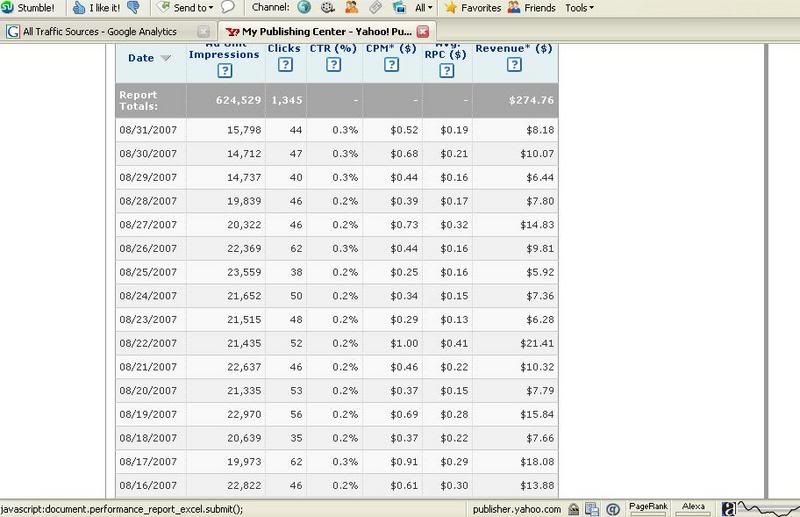Viewport: 800px width, 517px height.
Task: Open the help icon under CPM* ($)
Action: click(390, 65)
